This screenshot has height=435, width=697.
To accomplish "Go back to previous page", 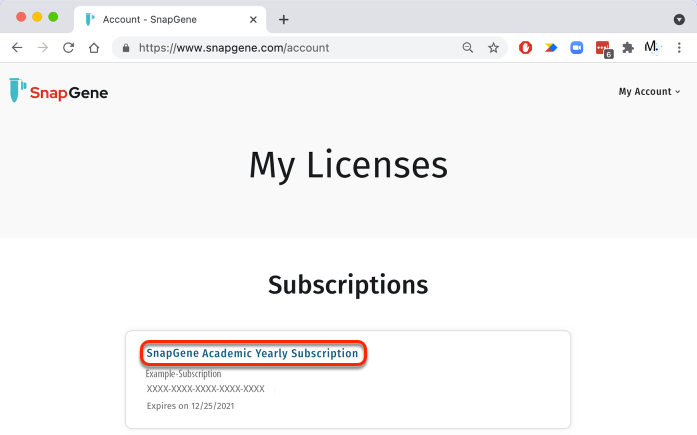I will click(x=17, y=47).
